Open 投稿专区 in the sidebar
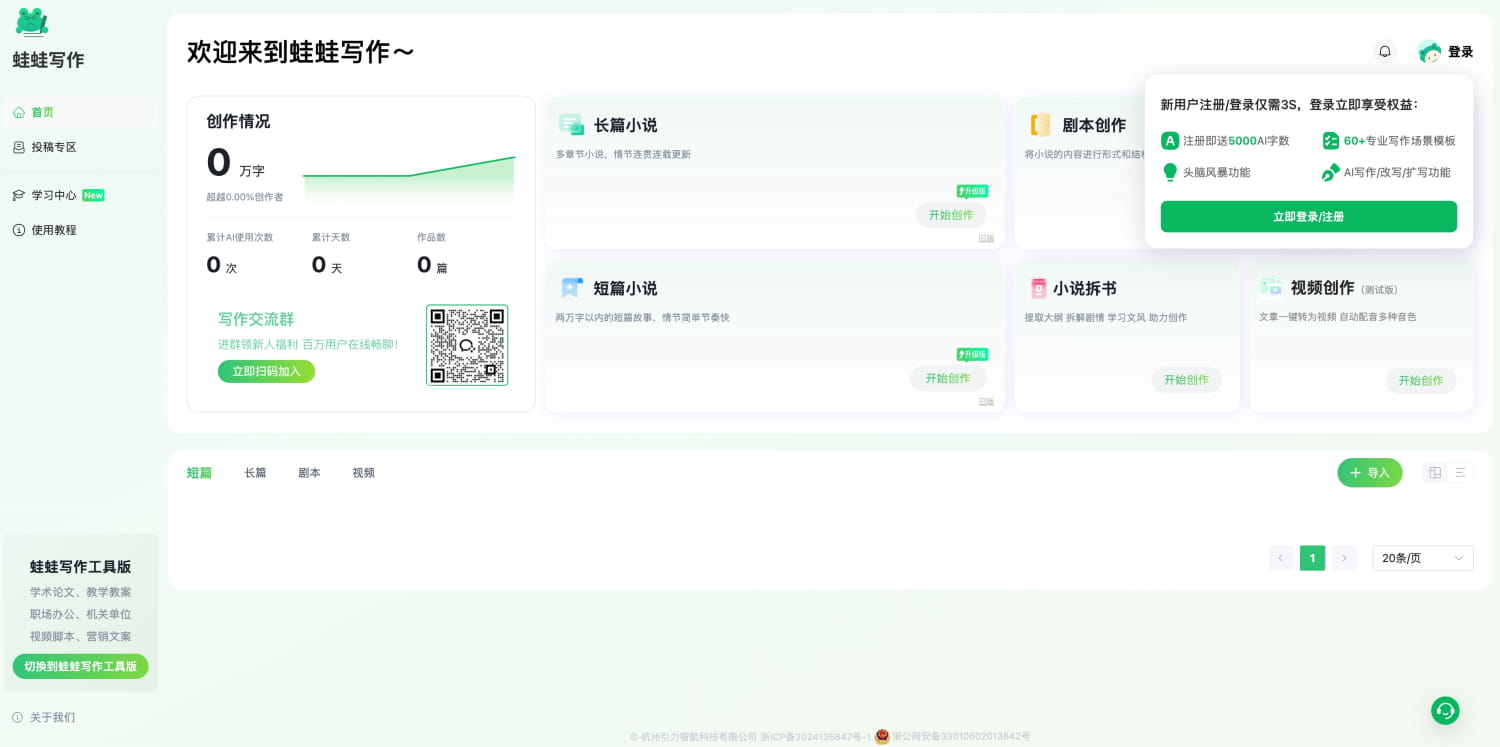The width and height of the screenshot is (1500, 747). click(54, 147)
